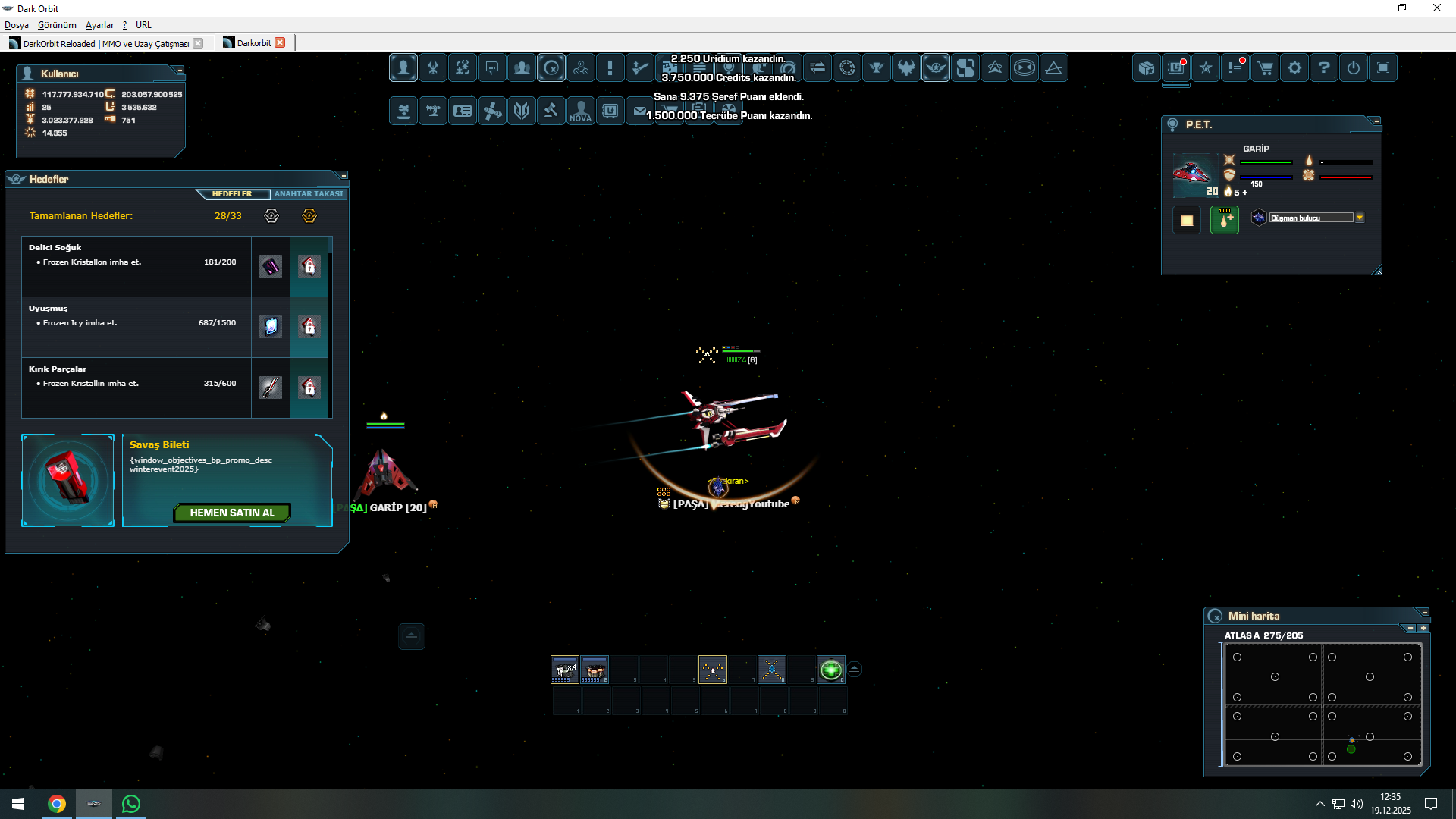Open the PET gear dropdown arrow

point(1360,218)
